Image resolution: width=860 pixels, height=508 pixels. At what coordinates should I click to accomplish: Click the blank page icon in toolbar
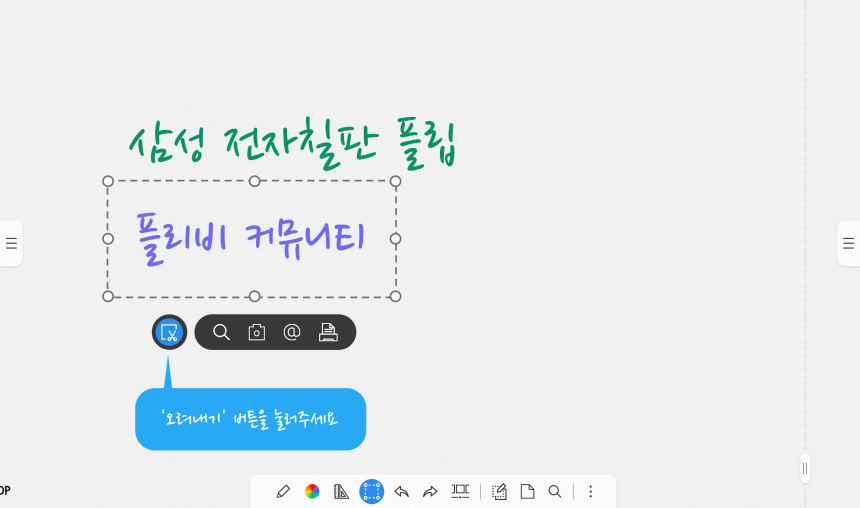[528, 492]
